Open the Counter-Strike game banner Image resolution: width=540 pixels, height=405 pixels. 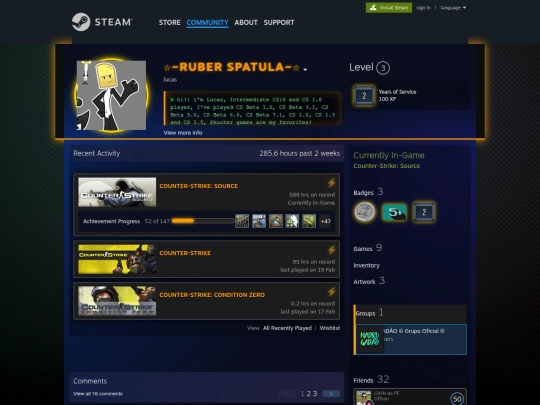[x=117, y=259]
